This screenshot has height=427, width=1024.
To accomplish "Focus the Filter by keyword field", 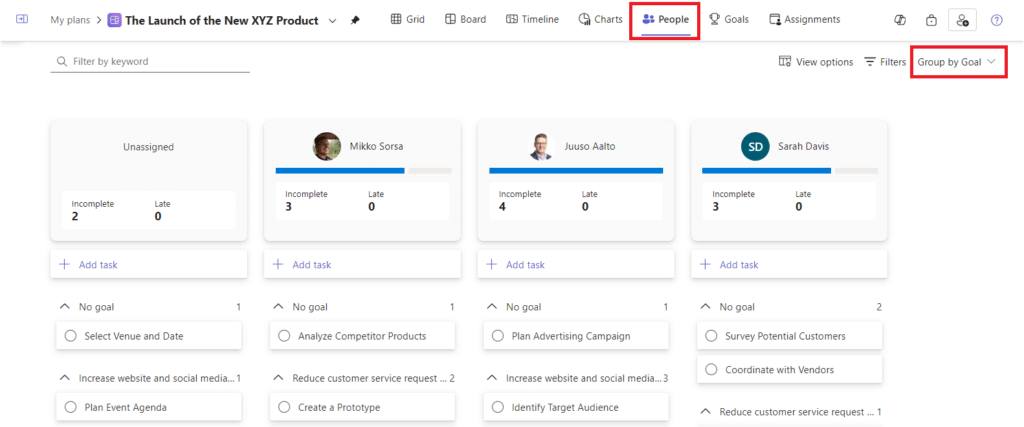I will pos(150,61).
